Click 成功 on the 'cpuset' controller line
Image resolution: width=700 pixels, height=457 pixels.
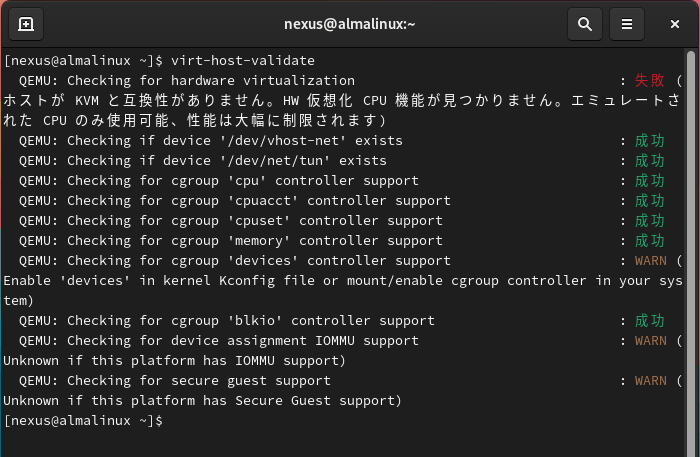[649, 221]
